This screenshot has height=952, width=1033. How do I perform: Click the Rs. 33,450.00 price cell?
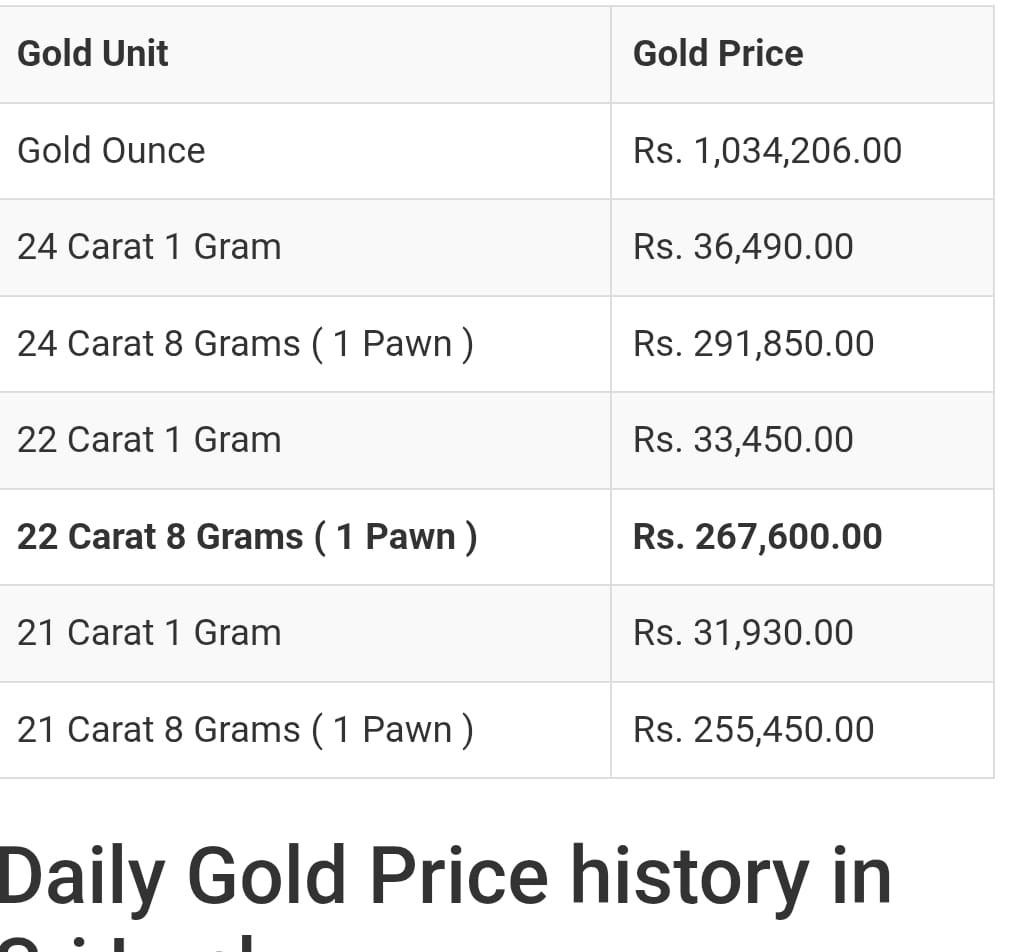tap(743, 440)
